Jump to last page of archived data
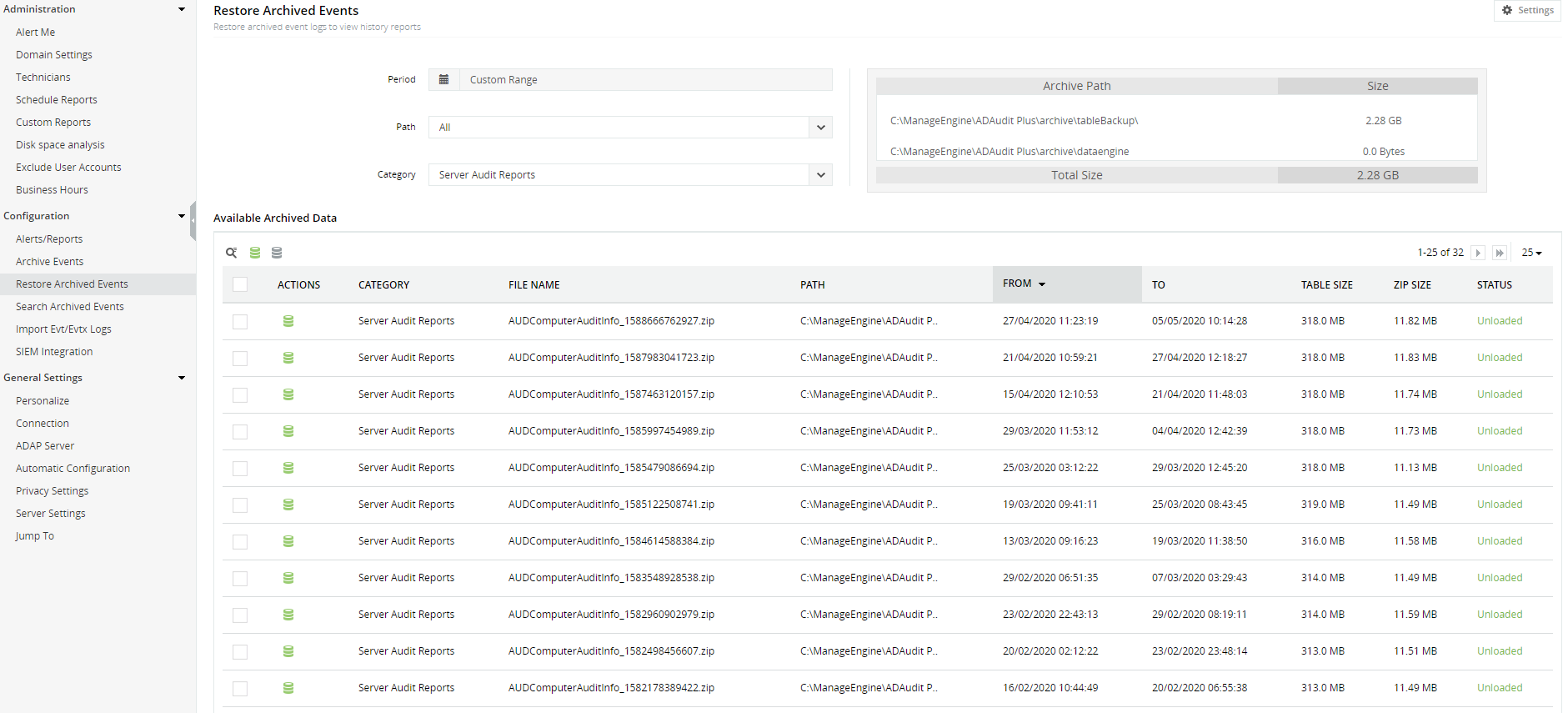 1500,253
